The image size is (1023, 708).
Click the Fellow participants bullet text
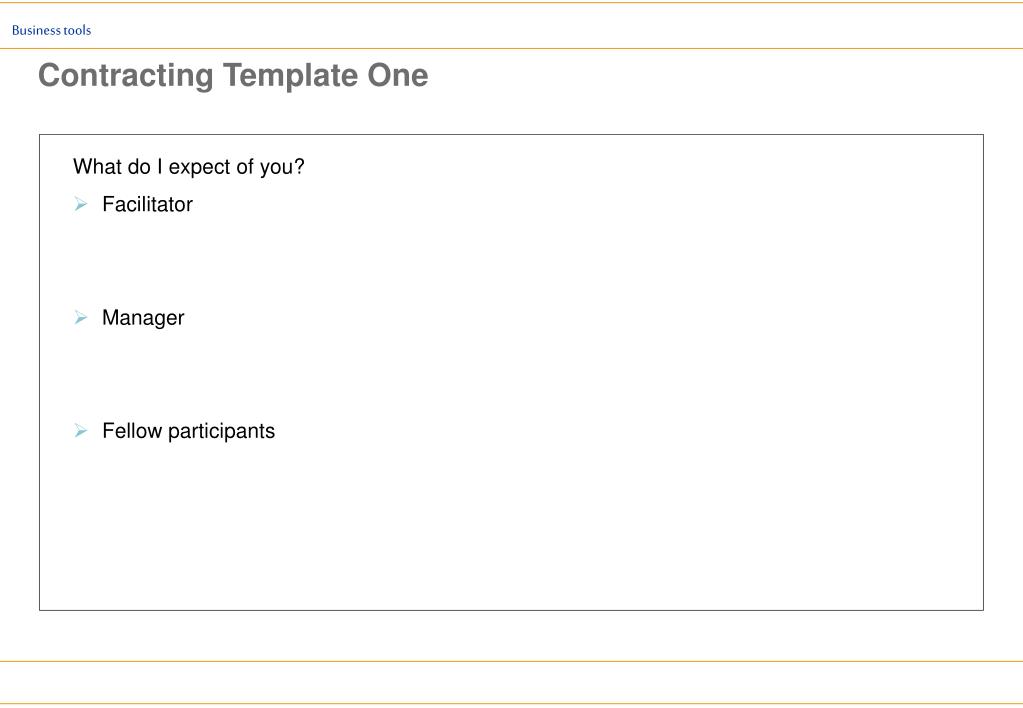point(189,431)
